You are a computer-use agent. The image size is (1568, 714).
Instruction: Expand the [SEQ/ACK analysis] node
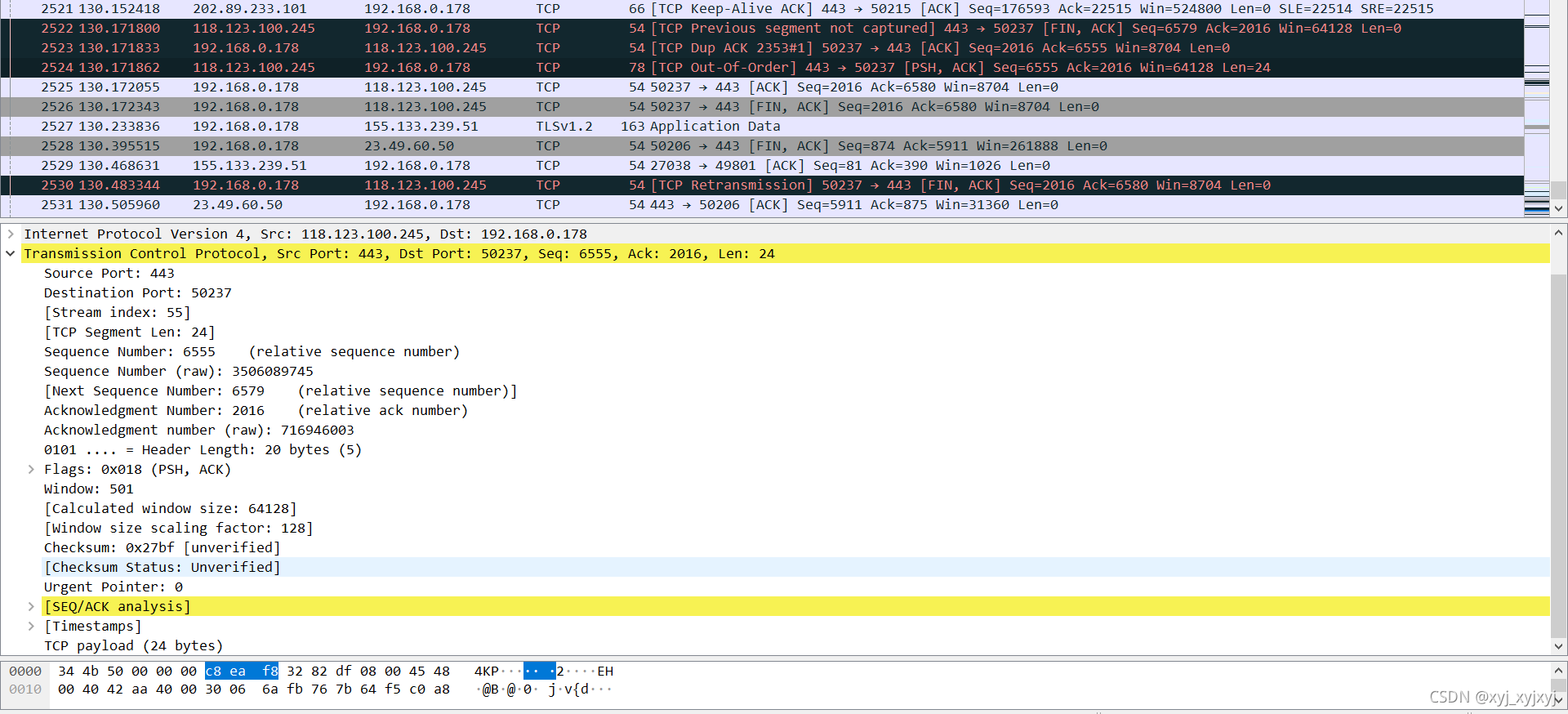point(31,606)
